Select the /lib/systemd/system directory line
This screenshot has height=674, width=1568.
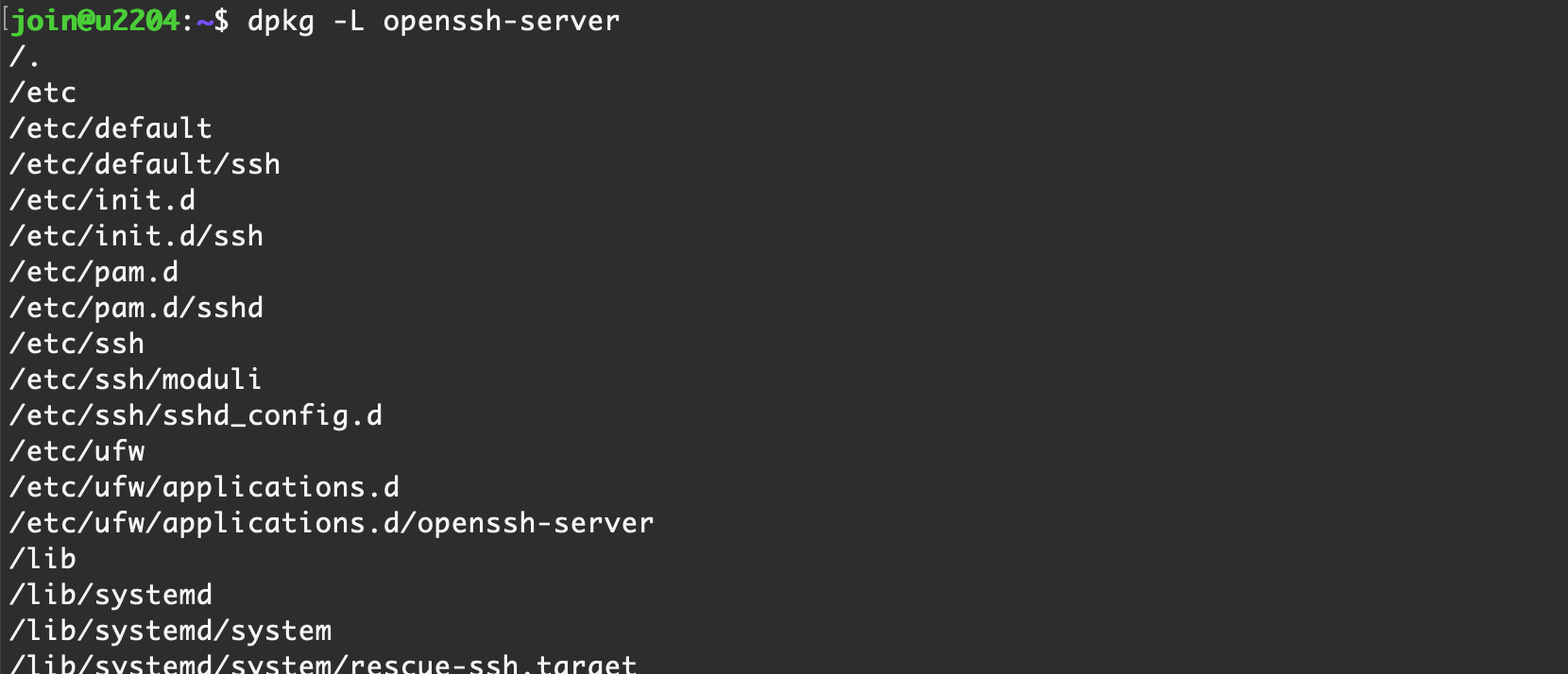[x=170, y=631]
